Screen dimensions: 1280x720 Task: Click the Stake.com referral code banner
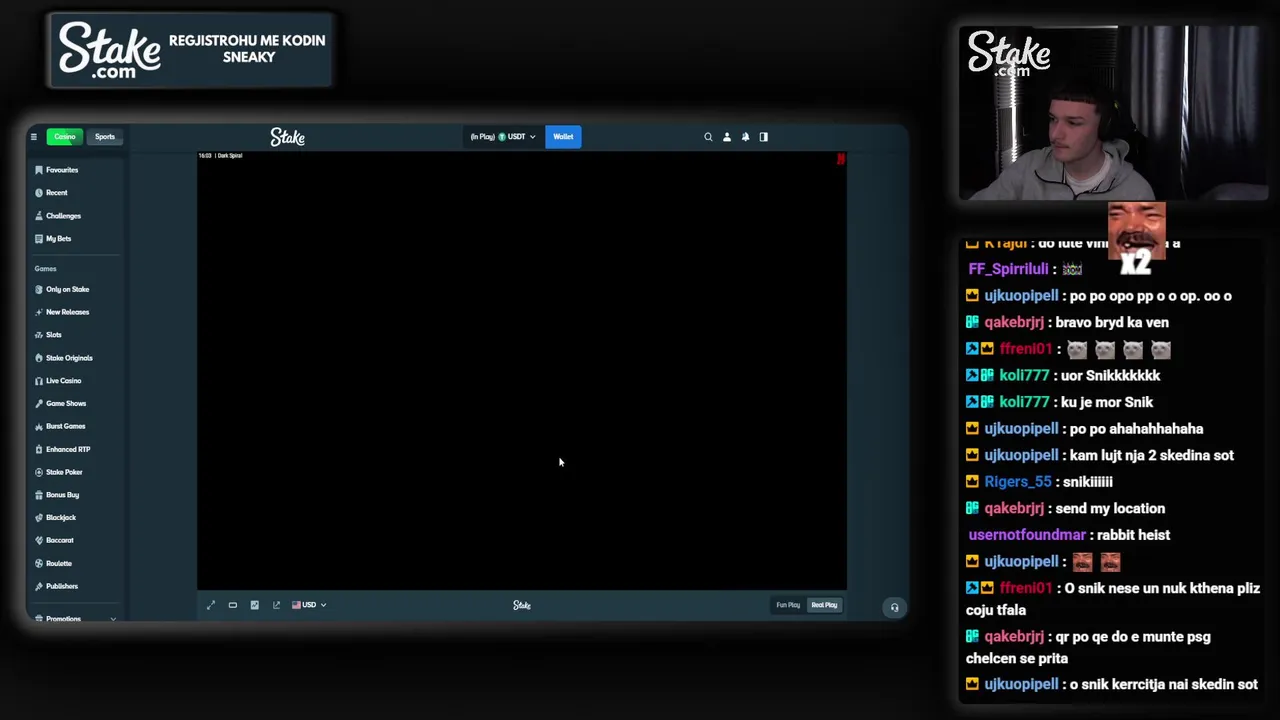pyautogui.click(x=190, y=50)
